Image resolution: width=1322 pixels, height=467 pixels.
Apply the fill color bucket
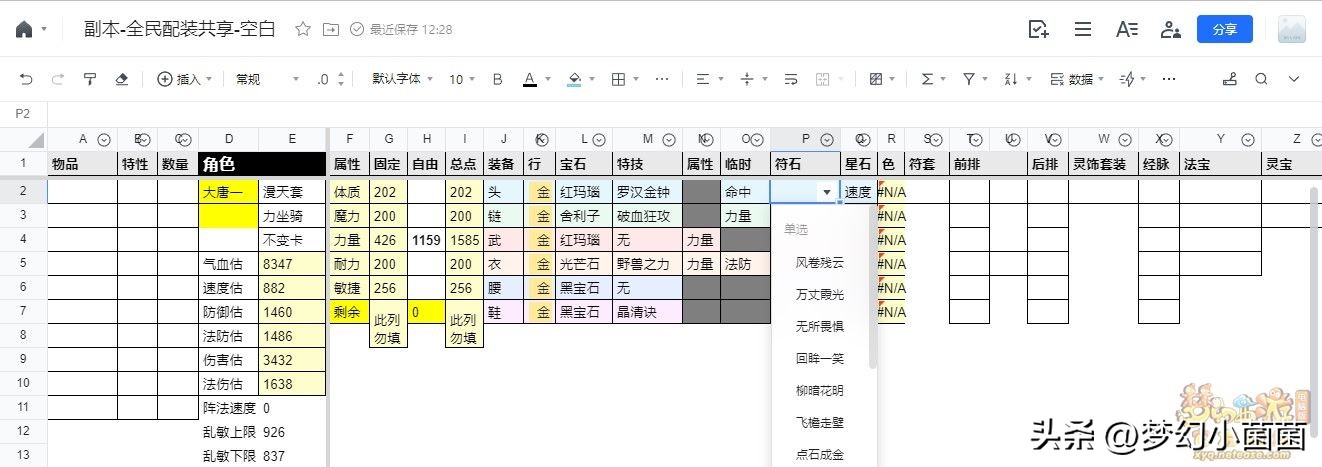pyautogui.click(x=574, y=79)
